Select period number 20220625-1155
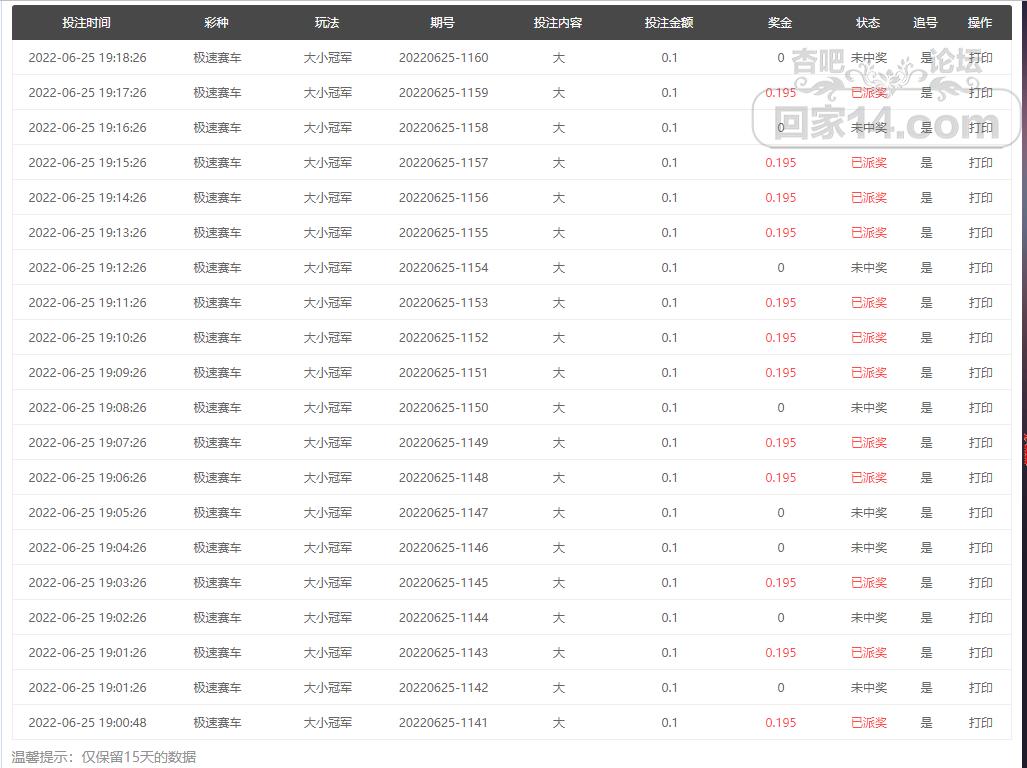The image size is (1027, 768). click(x=443, y=232)
